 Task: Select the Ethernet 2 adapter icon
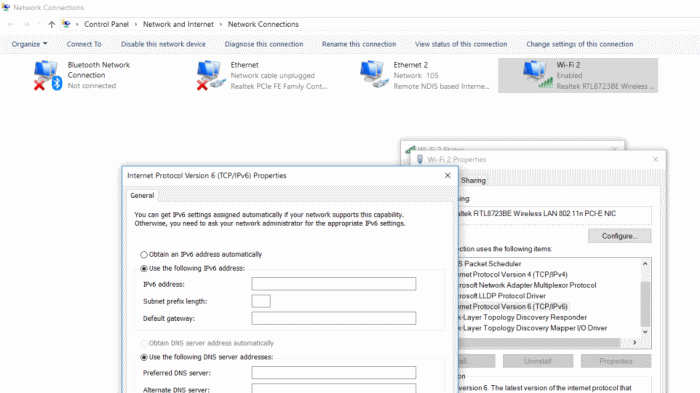pyautogui.click(x=374, y=74)
